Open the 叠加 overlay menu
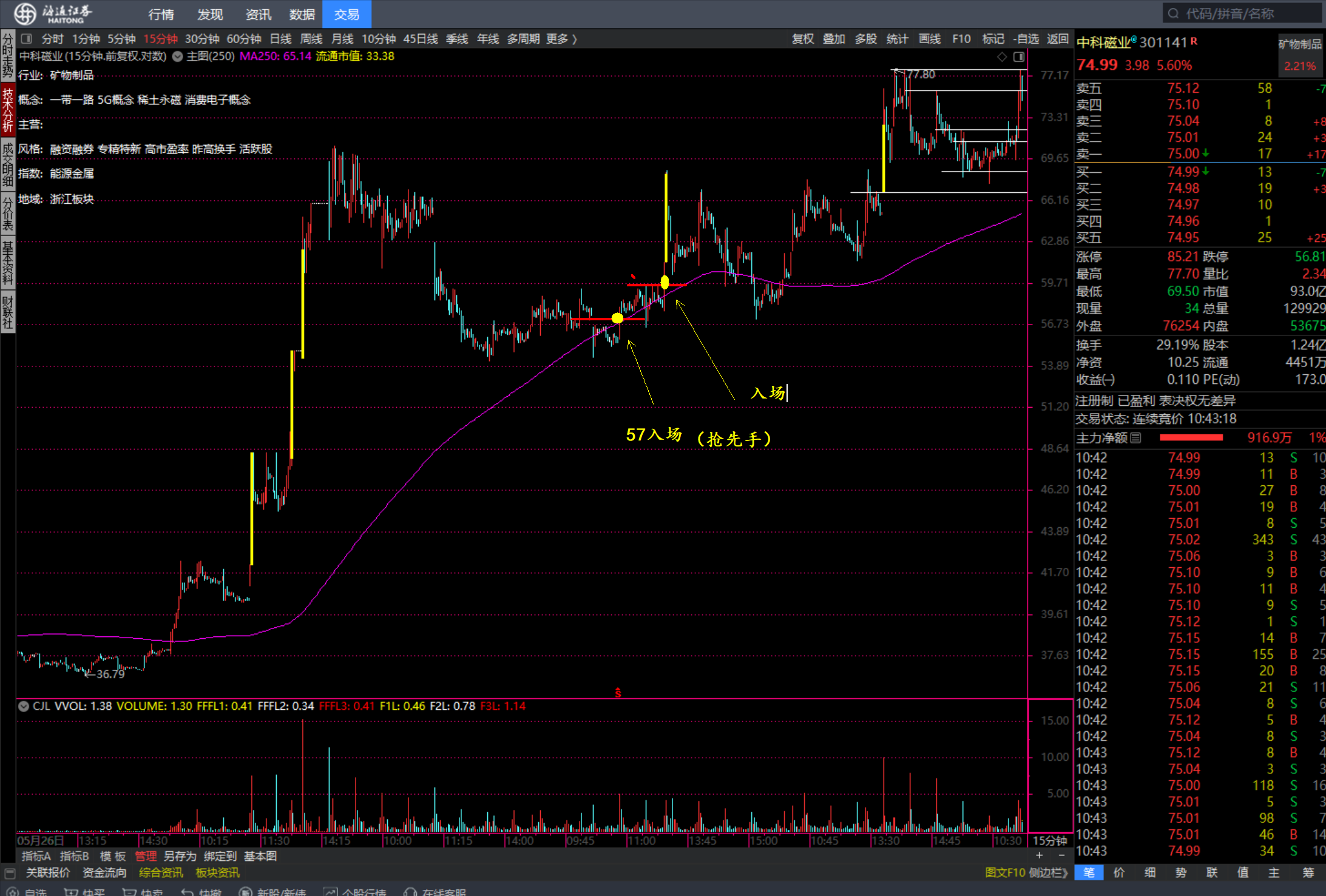The image size is (1326, 896). (x=834, y=39)
